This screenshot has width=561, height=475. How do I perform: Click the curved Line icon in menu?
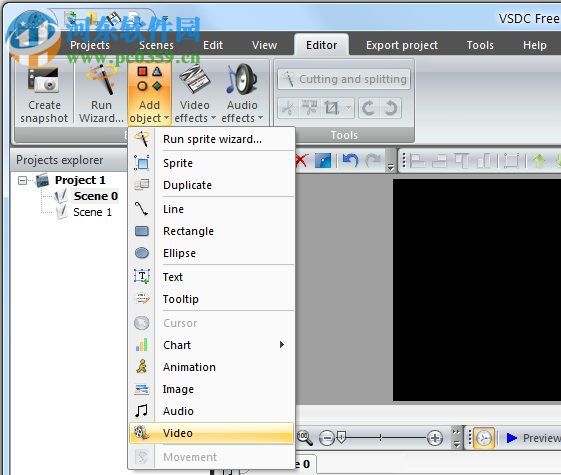coord(142,209)
